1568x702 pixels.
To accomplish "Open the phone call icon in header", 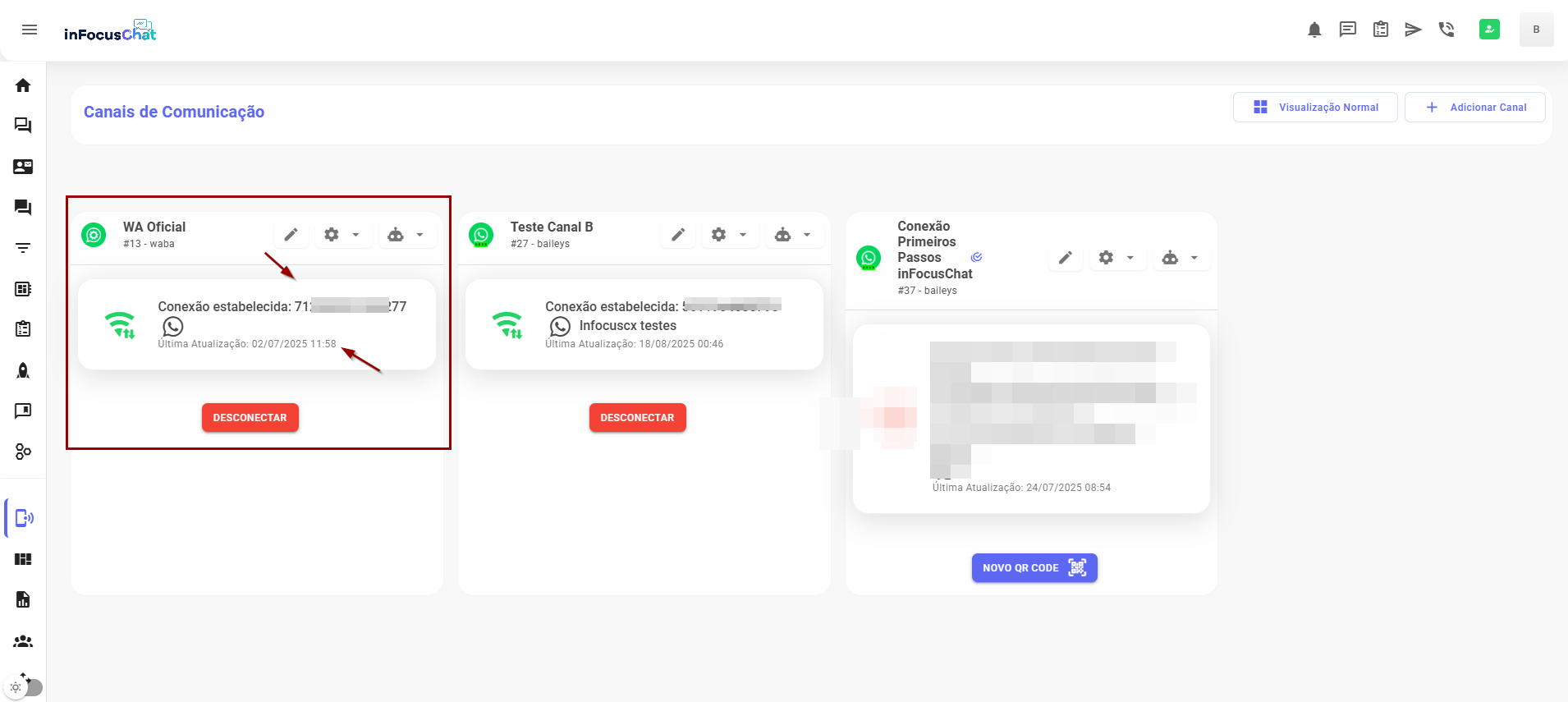I will [1447, 30].
